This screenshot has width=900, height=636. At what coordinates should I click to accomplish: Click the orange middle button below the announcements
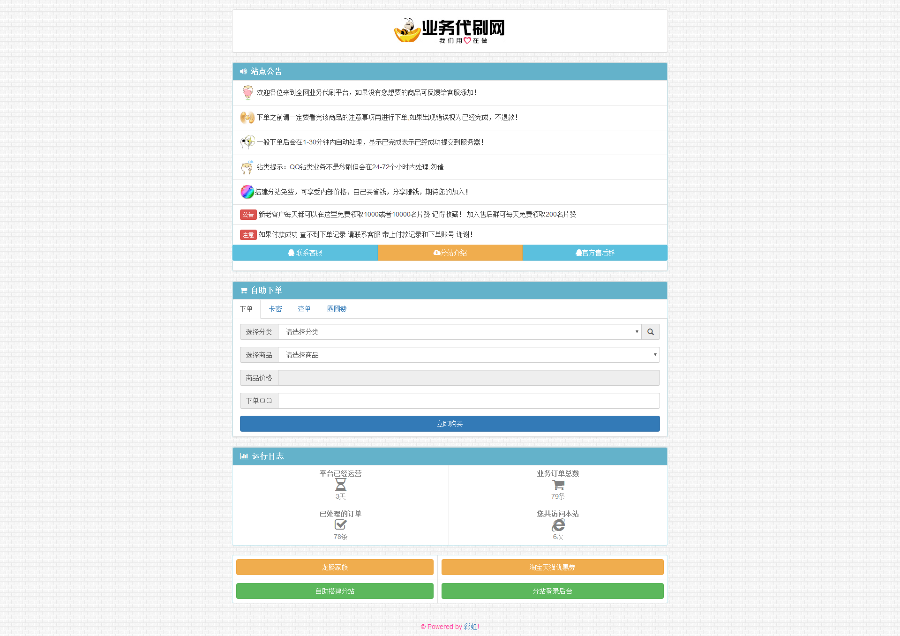[450, 253]
